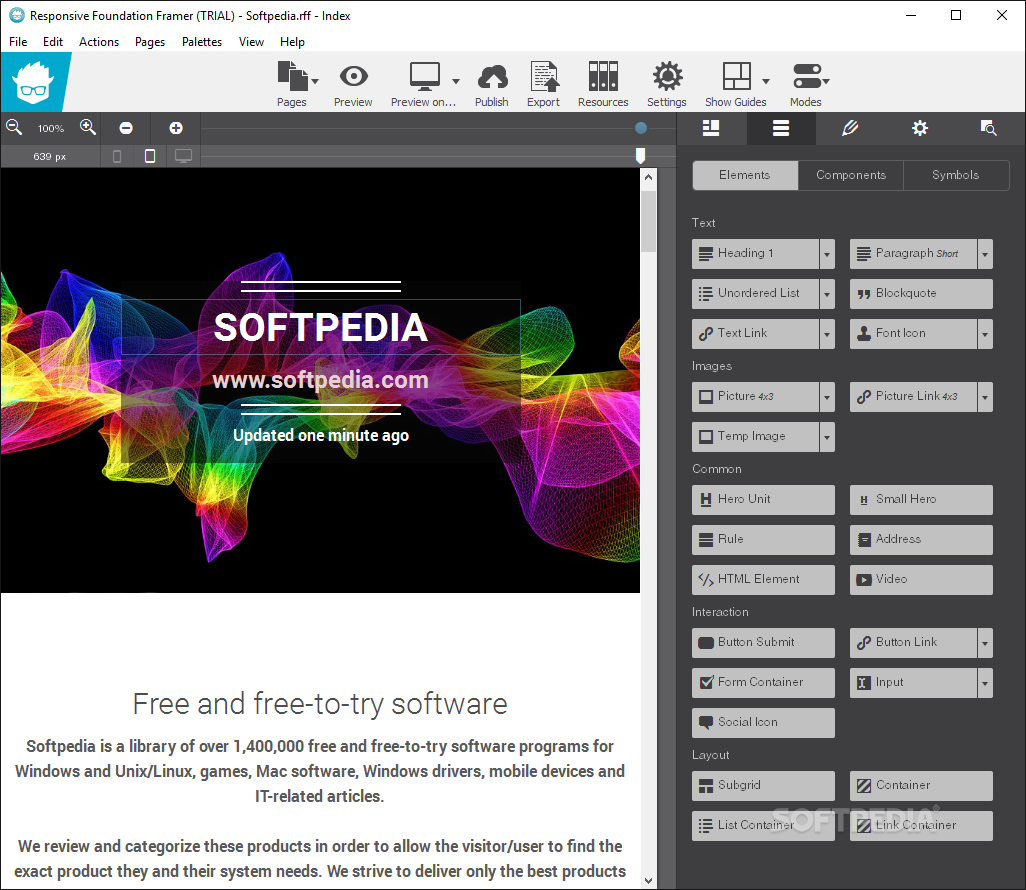Screen dimensions: 1026x890
Task: Click the Preview on... monitor icon
Action: tap(425, 77)
